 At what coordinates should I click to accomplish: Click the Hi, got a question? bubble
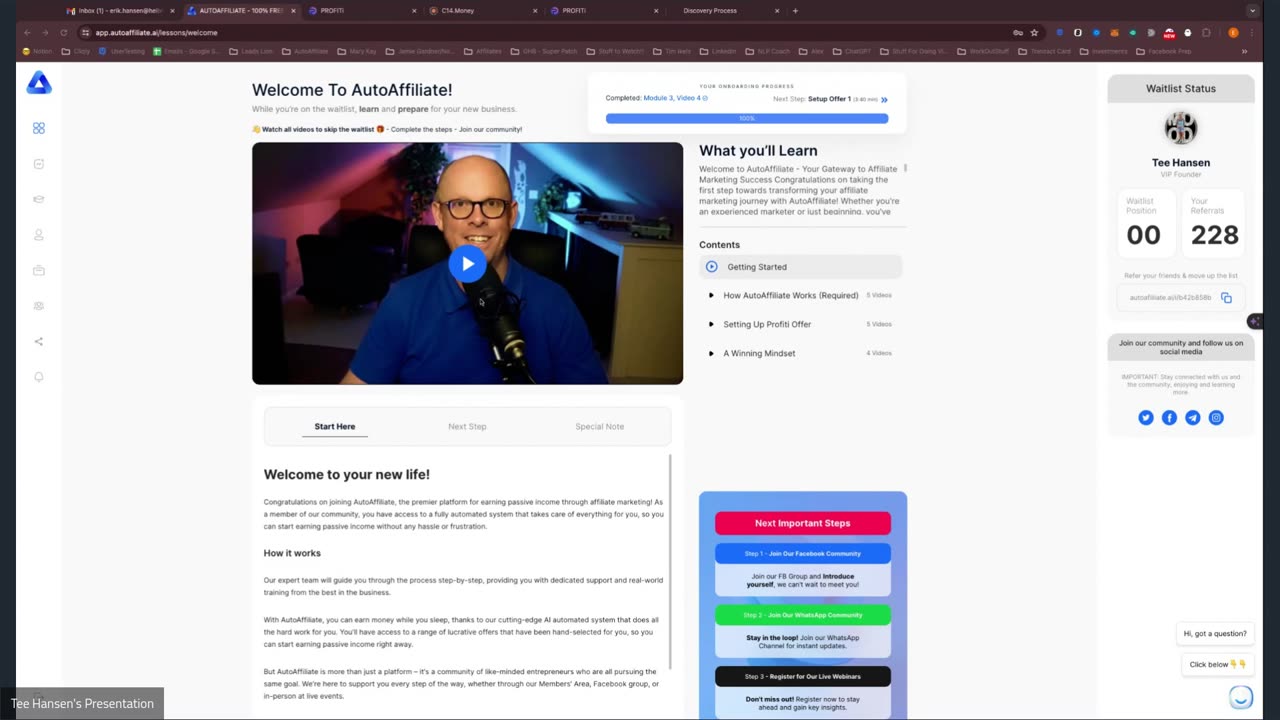(1215, 634)
